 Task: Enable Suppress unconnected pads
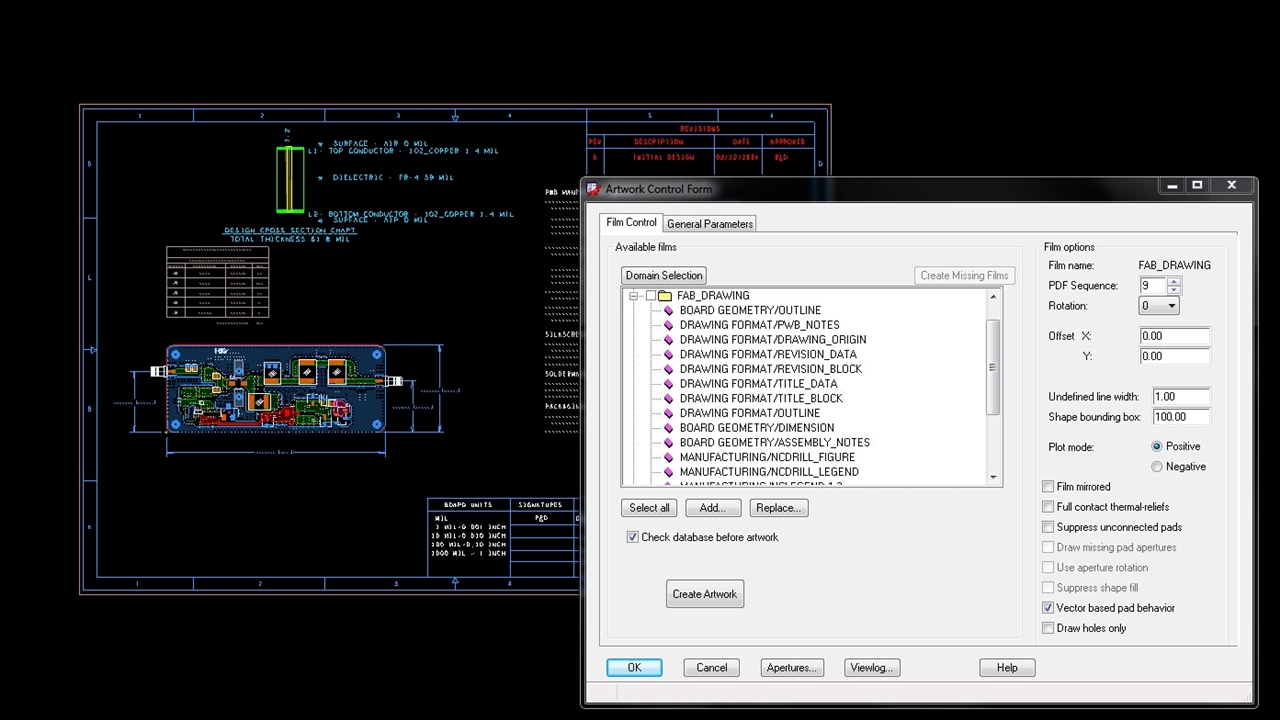tap(1048, 527)
